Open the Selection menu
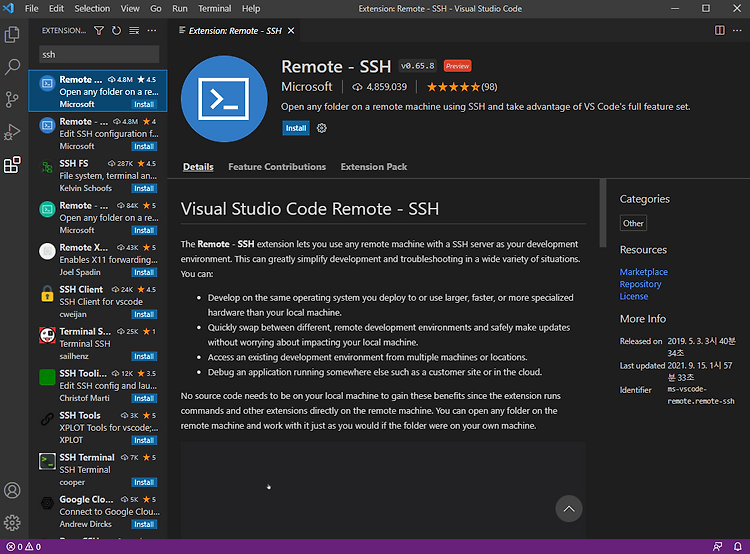 (x=92, y=9)
